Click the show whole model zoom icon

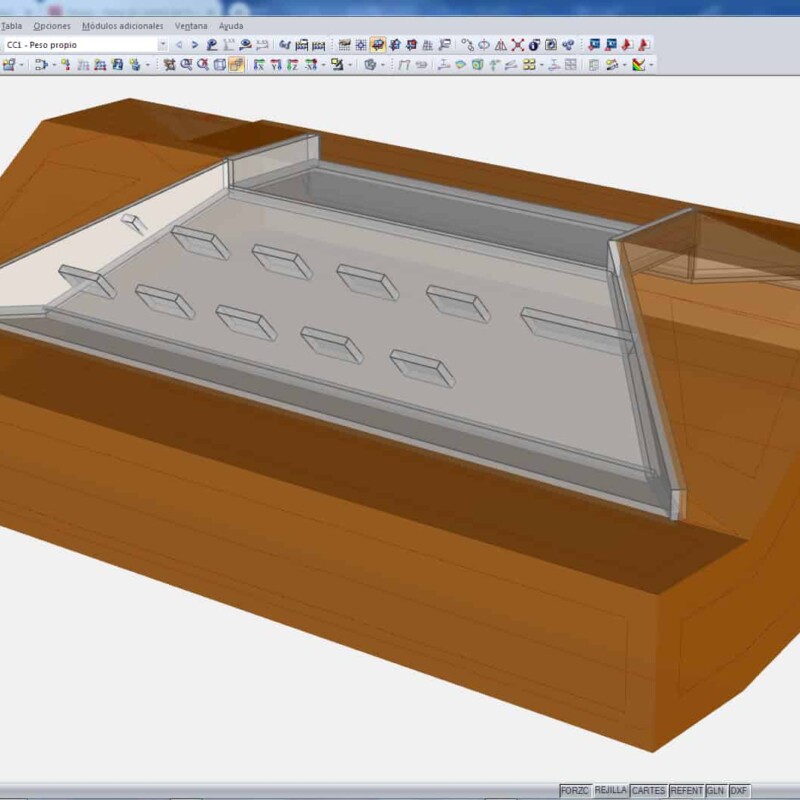tap(169, 65)
